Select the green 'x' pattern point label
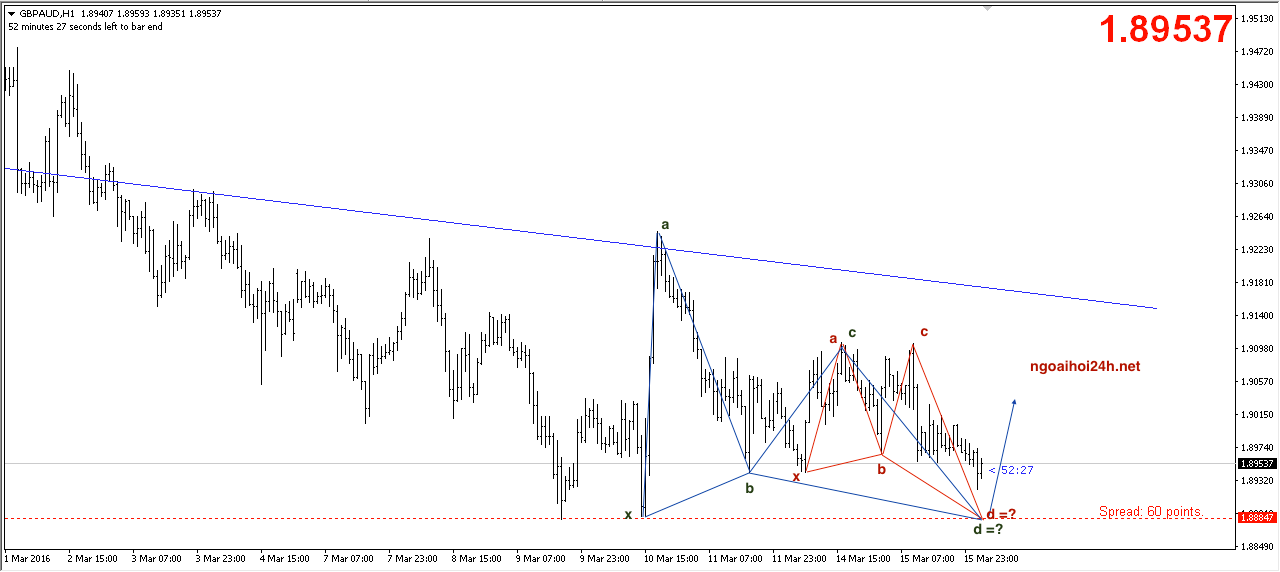Viewport: 1280px width, 572px height. click(x=628, y=514)
